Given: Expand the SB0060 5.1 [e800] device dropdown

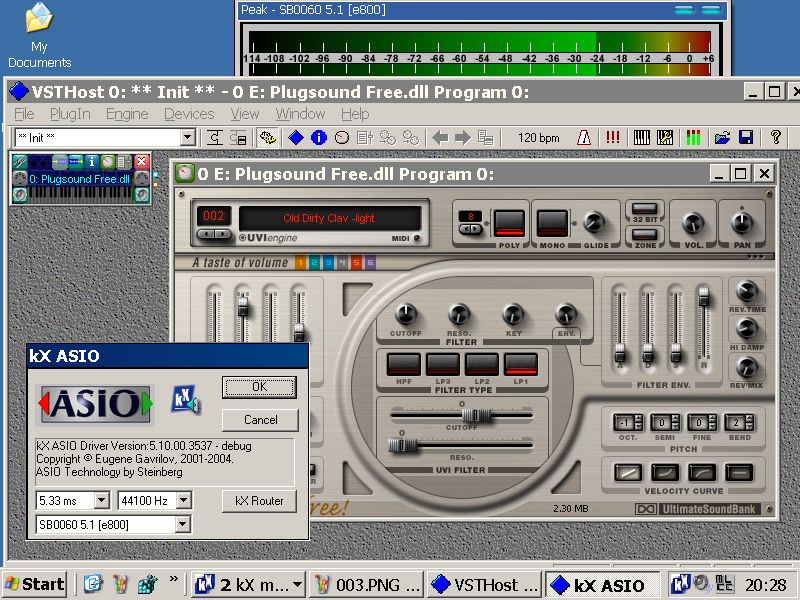Looking at the screenshot, I should [183, 524].
